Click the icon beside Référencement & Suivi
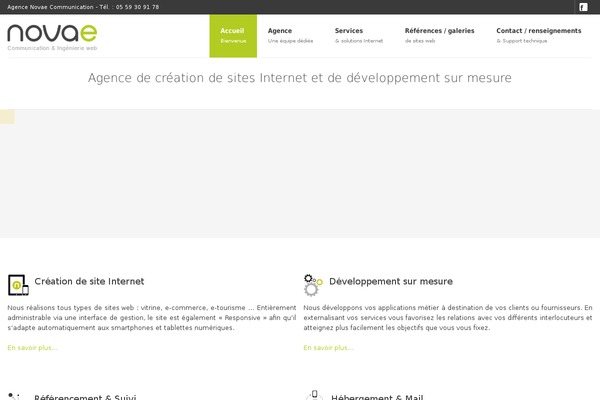Viewport: 600px width, 400px height. tap(15, 396)
